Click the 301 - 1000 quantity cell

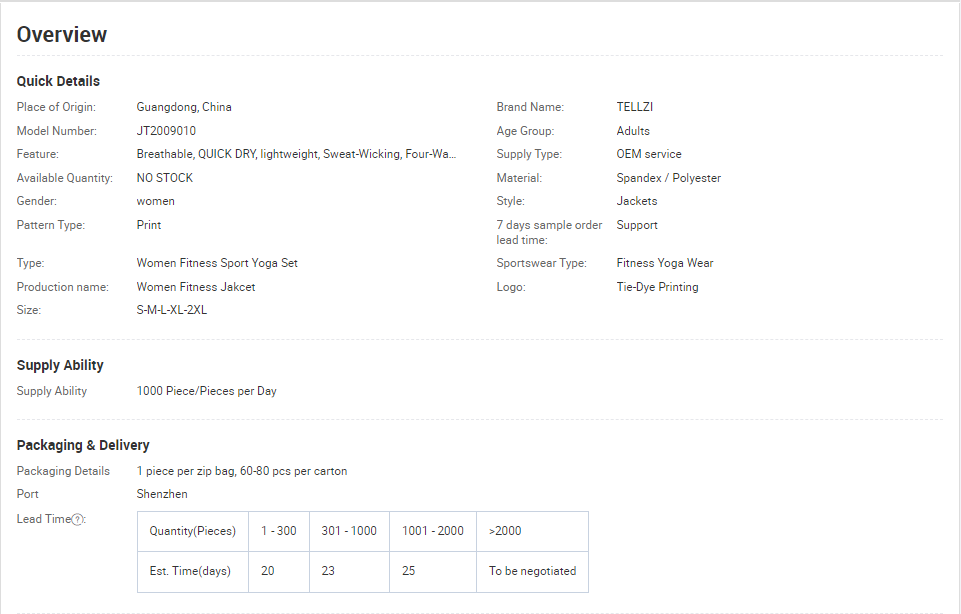pos(349,531)
